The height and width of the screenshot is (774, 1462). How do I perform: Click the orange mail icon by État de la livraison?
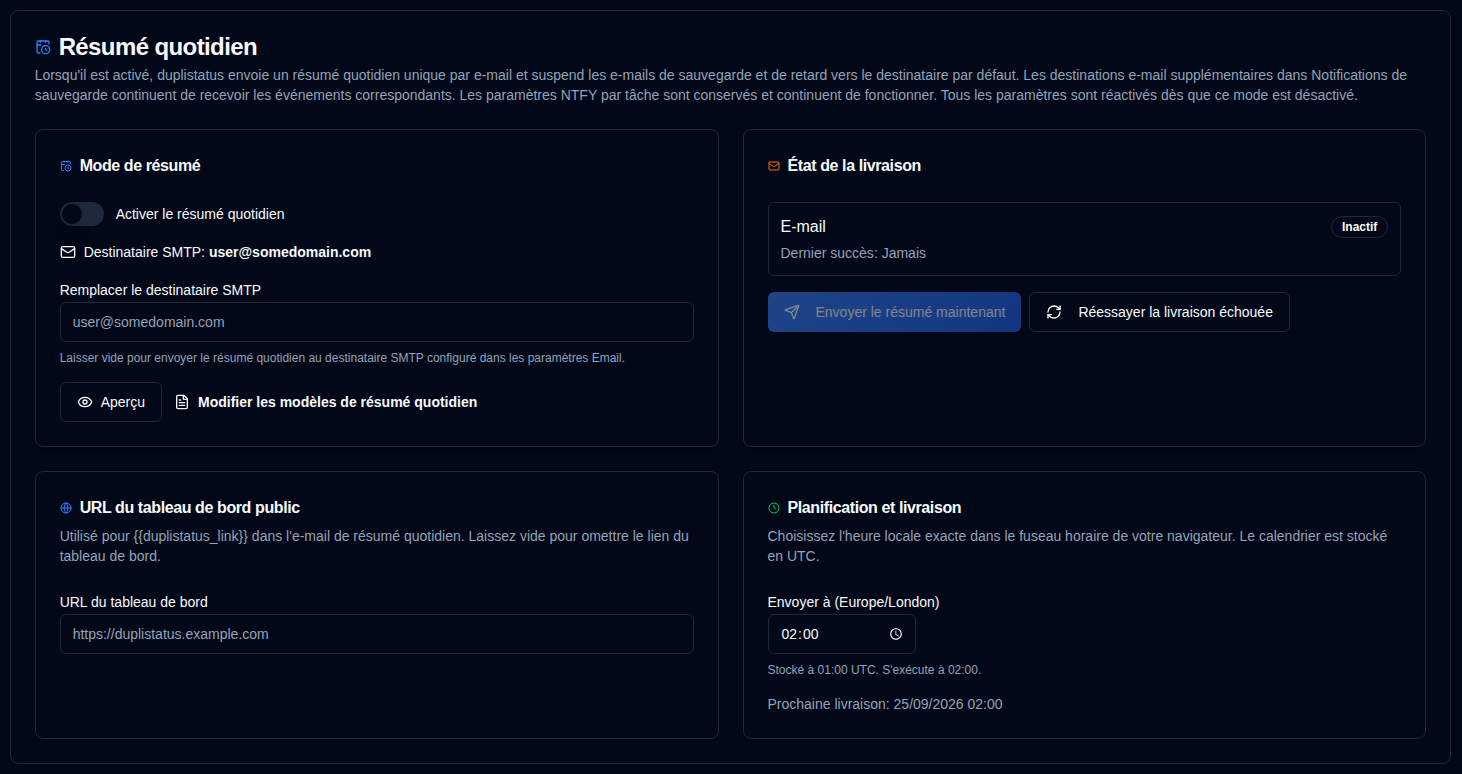point(774,166)
